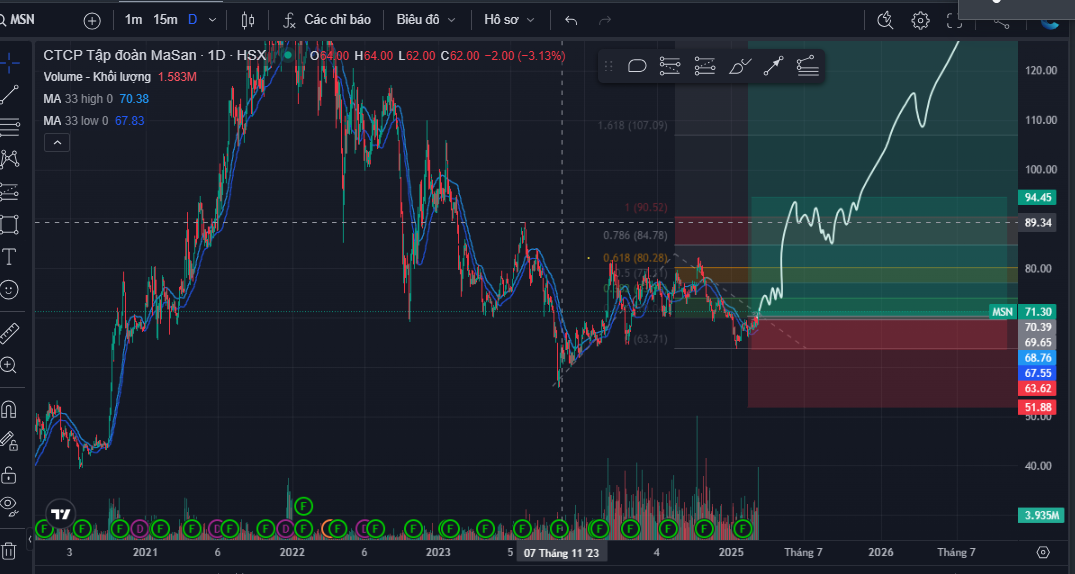Remove drawings with trash icon
The image size is (1075, 574).
click(x=9, y=550)
